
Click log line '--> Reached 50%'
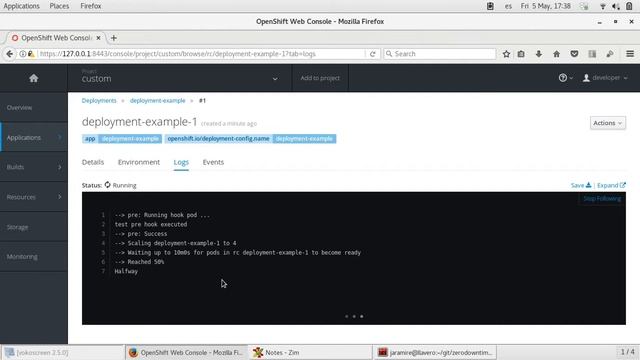coord(139,262)
